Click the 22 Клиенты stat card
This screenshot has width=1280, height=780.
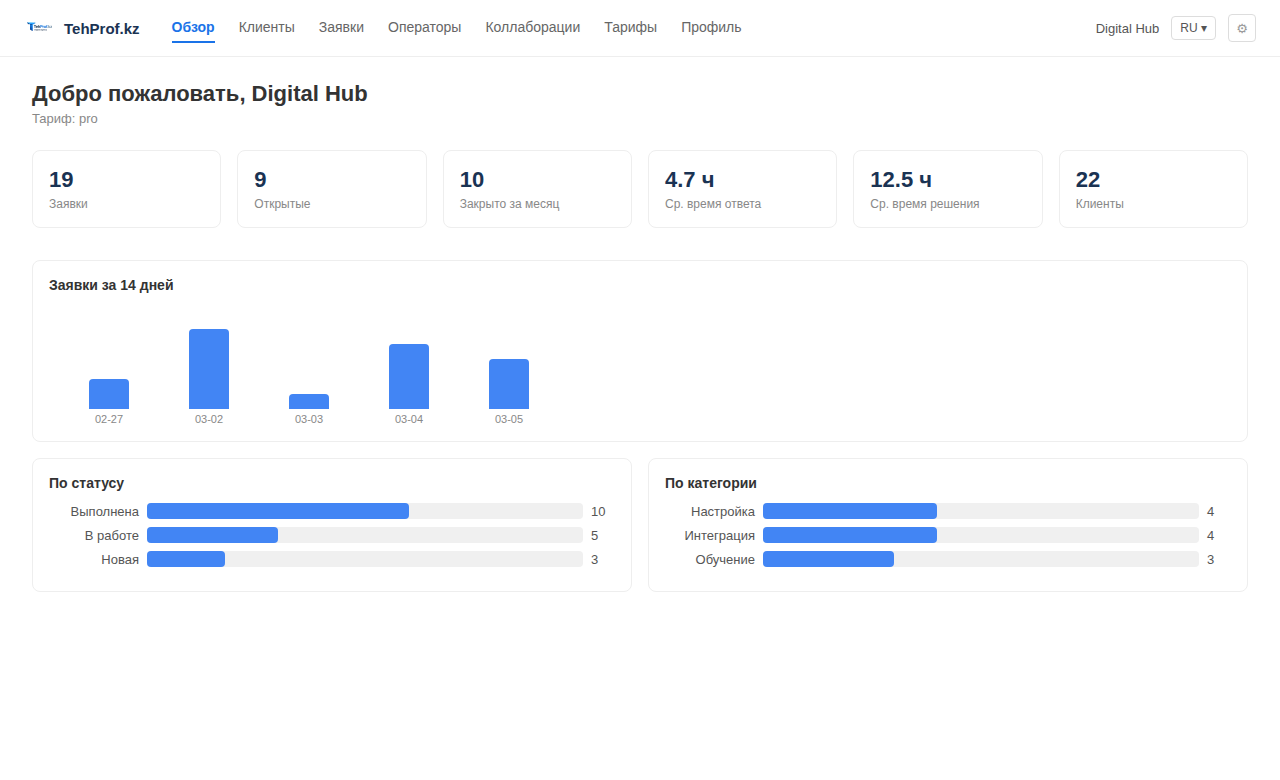(x=1152, y=189)
